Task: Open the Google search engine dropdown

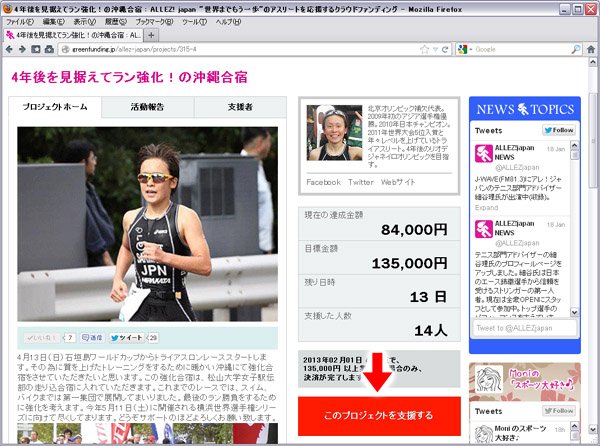Action: 467,48
